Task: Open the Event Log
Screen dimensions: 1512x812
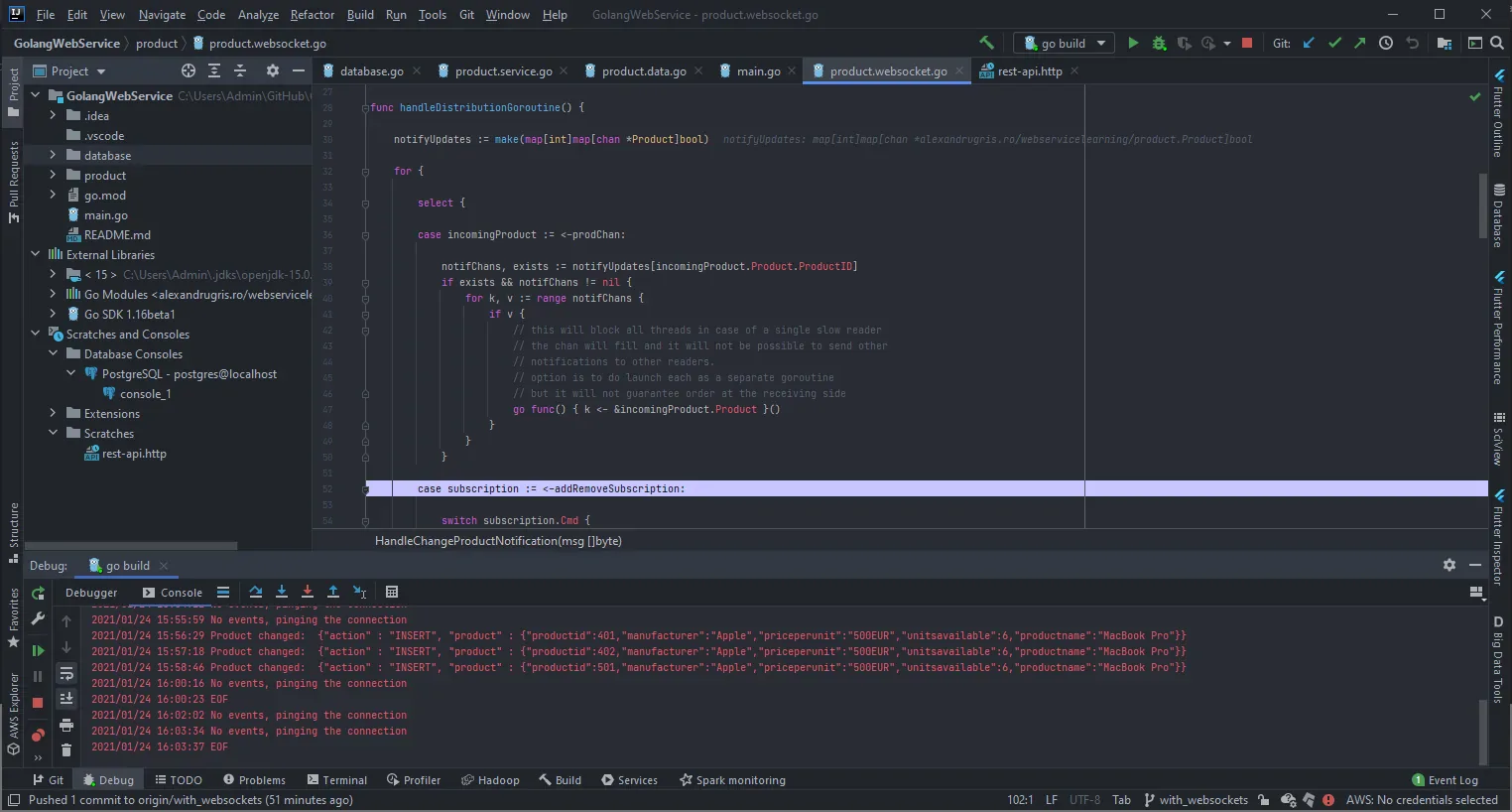Action: pos(1446,780)
